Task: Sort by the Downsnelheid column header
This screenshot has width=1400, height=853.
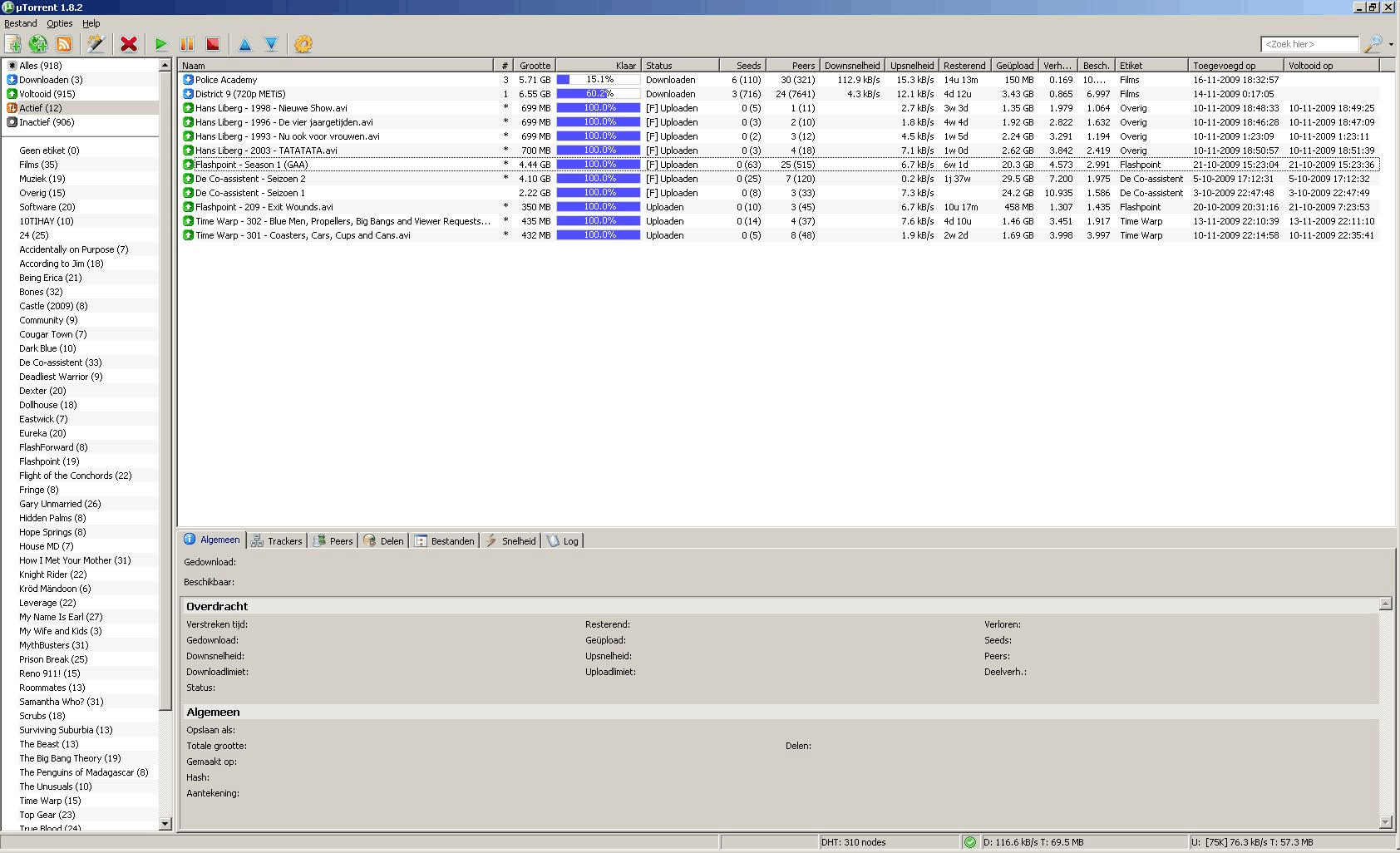Action: [x=852, y=66]
